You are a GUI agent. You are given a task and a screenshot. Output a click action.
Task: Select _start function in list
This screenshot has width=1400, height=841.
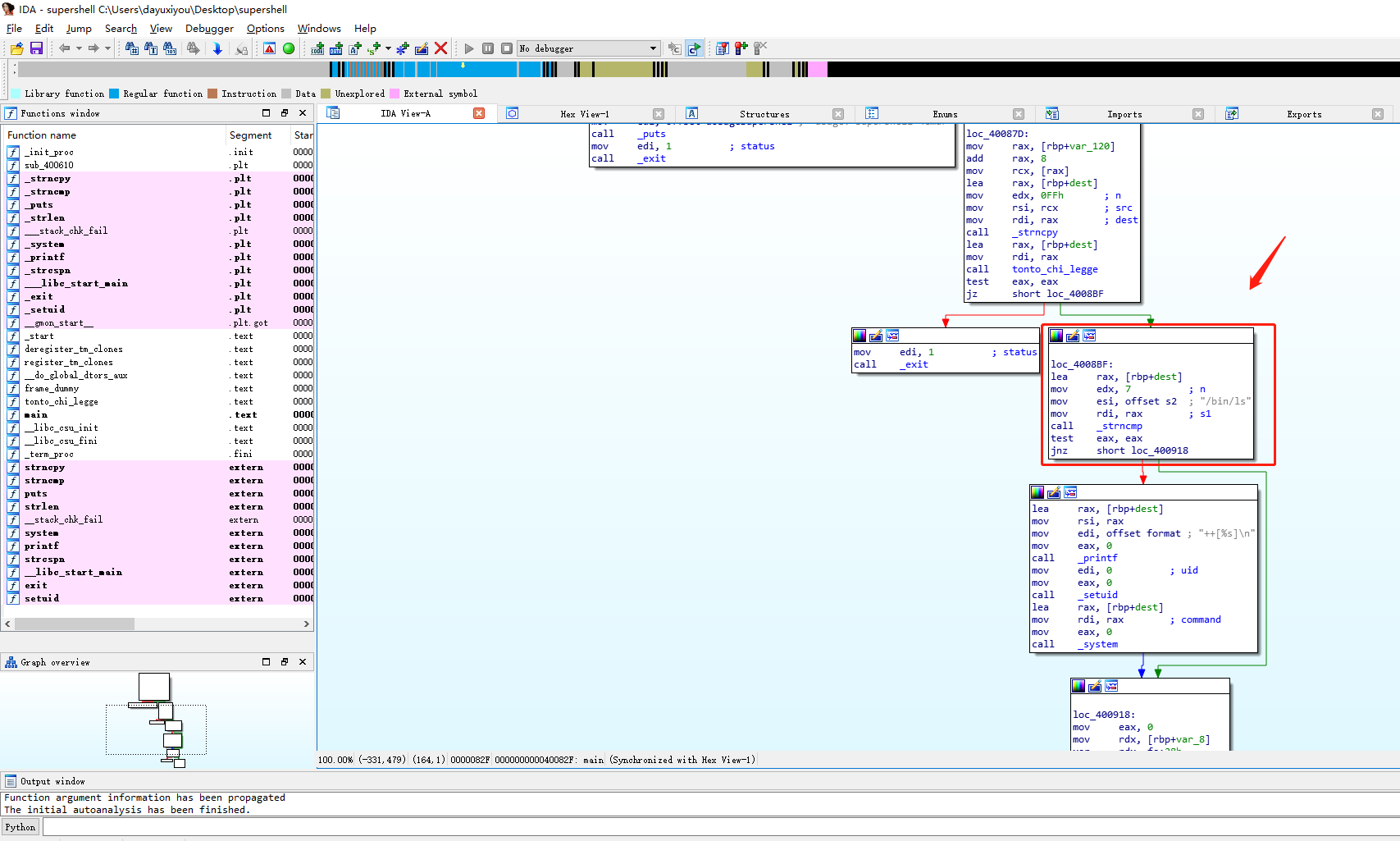point(160,336)
